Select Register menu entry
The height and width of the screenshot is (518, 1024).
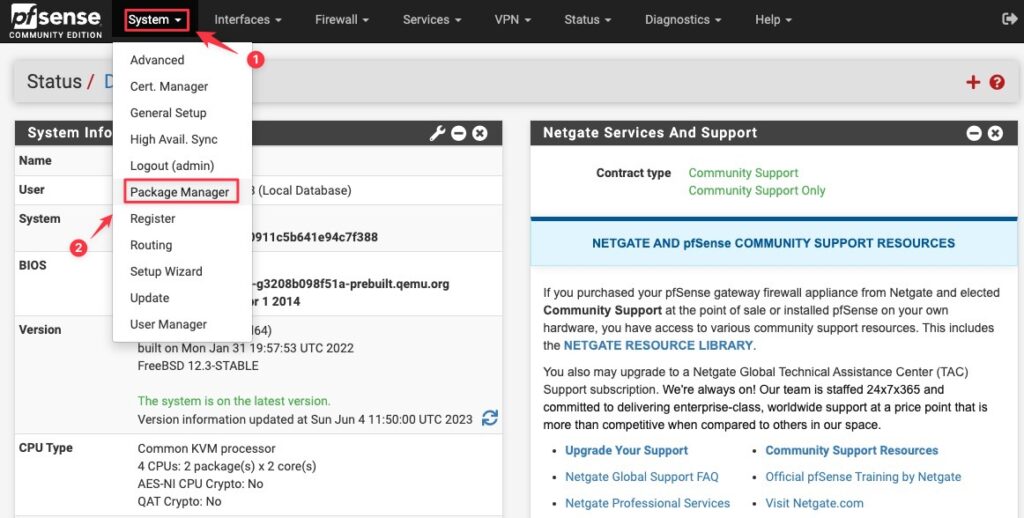click(x=152, y=219)
